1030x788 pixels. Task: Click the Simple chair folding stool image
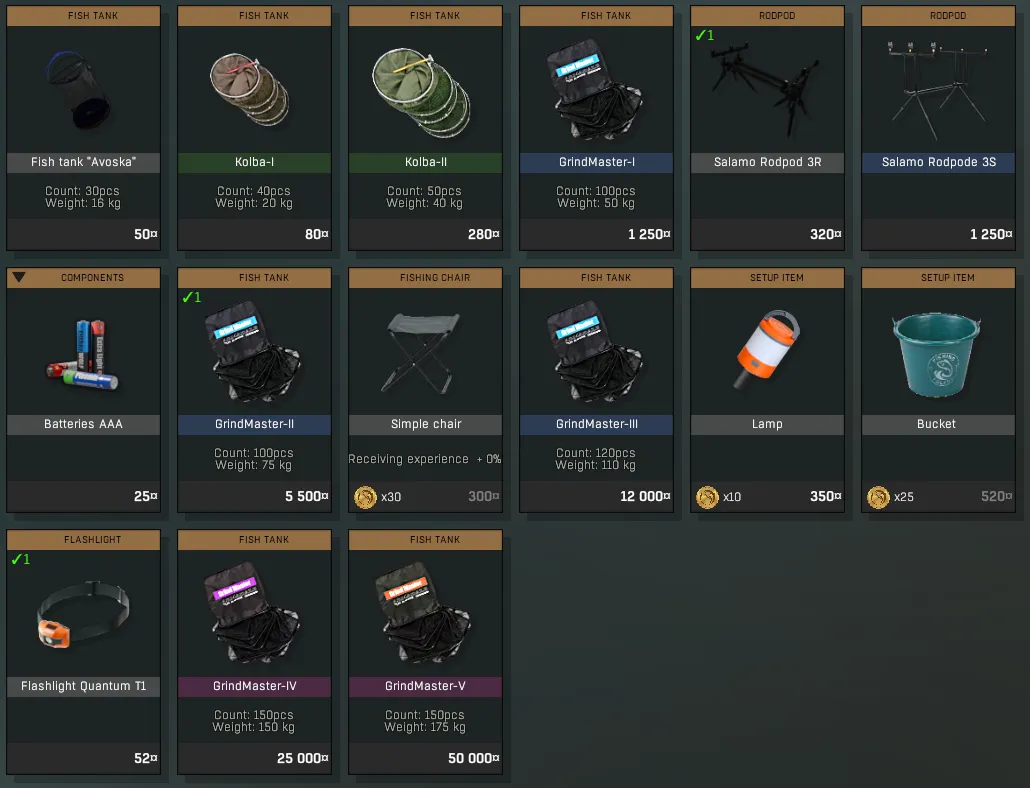coord(421,353)
